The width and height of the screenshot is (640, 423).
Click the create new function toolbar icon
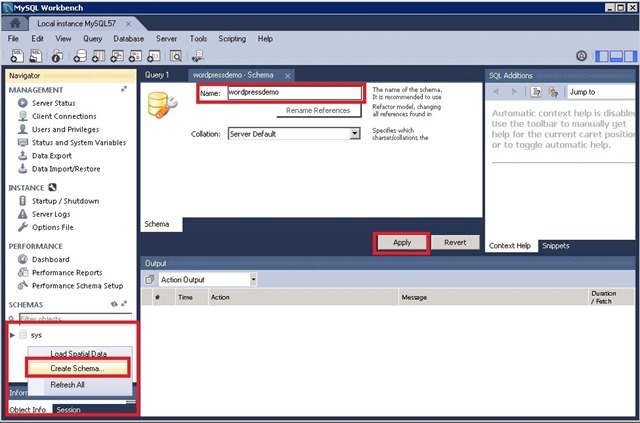click(x=154, y=56)
